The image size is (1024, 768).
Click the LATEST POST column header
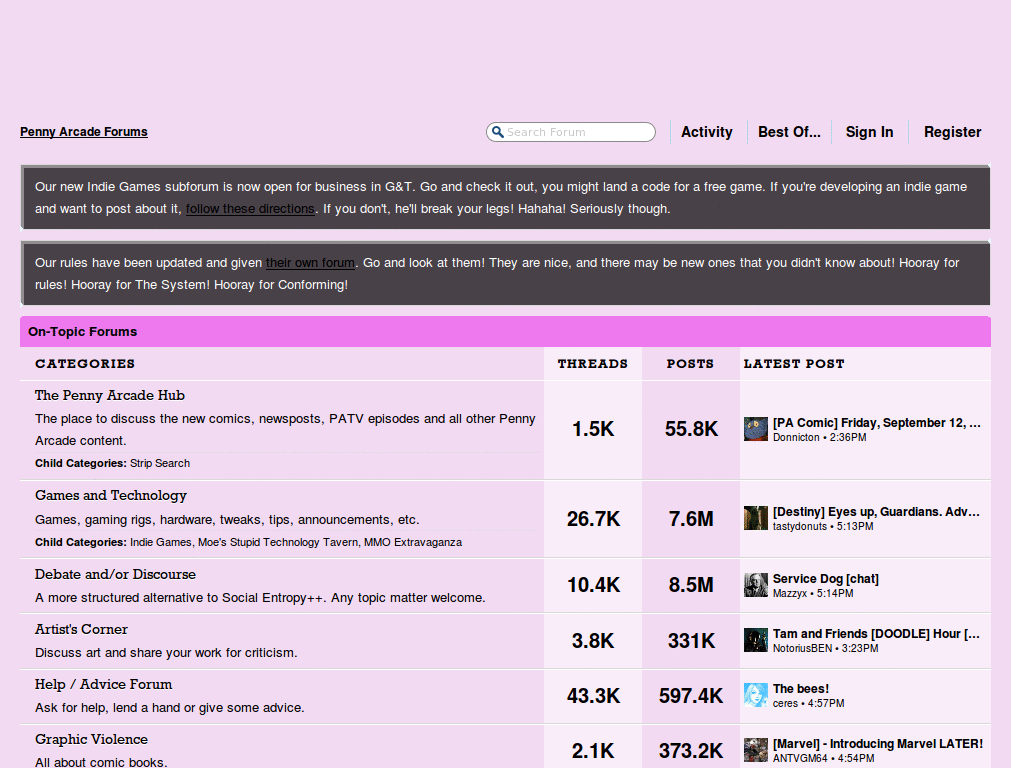click(794, 364)
